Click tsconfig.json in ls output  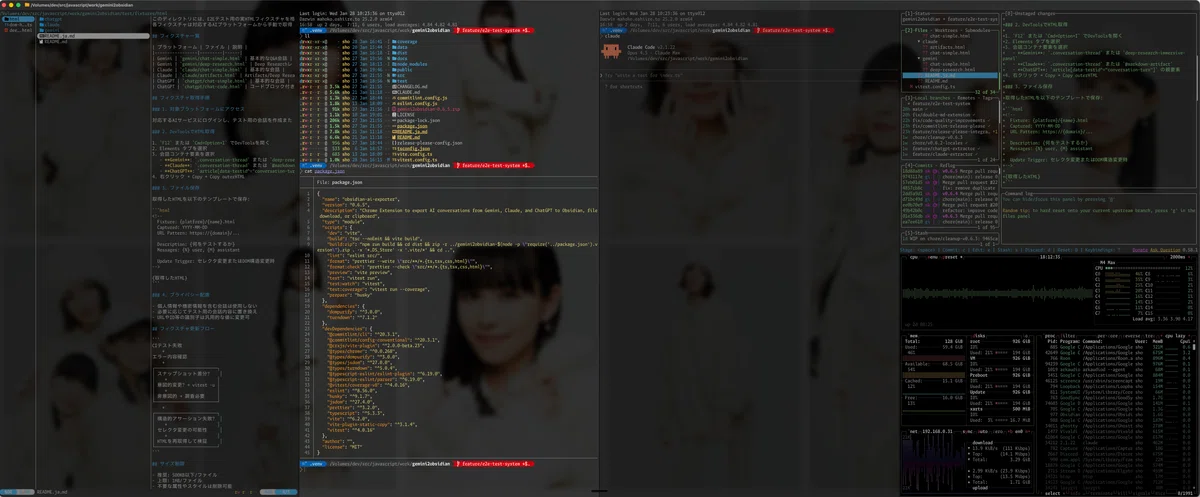click(413, 149)
